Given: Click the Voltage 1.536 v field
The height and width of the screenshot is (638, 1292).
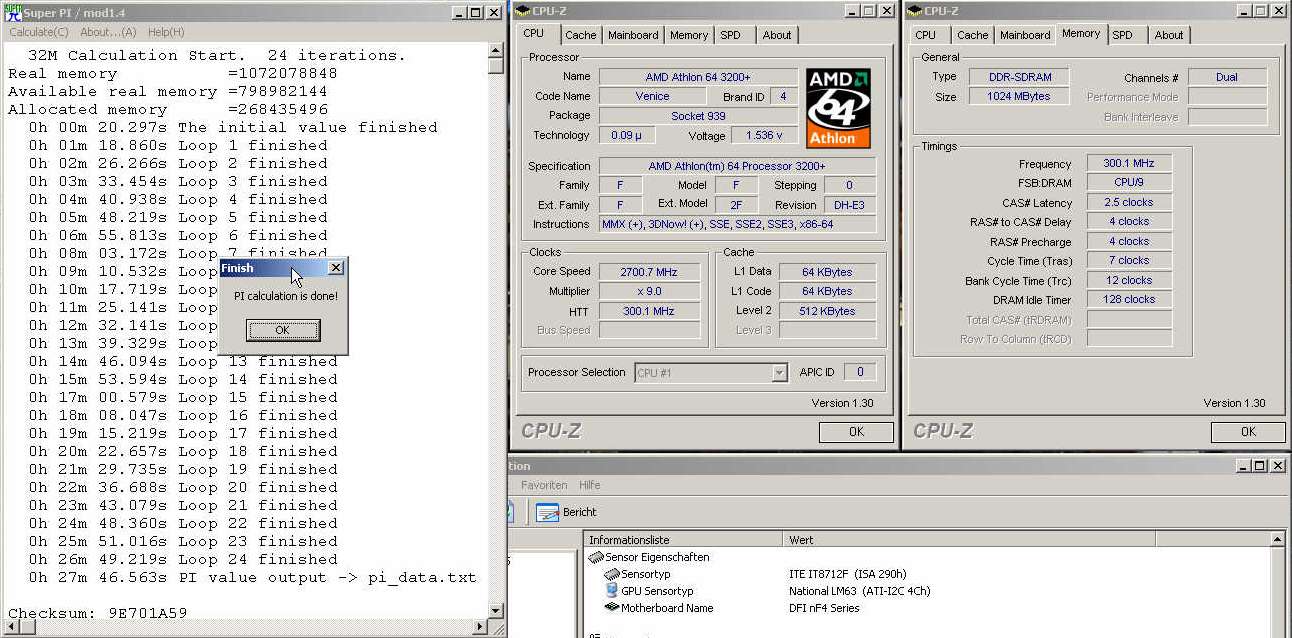Looking at the screenshot, I should tap(765, 135).
